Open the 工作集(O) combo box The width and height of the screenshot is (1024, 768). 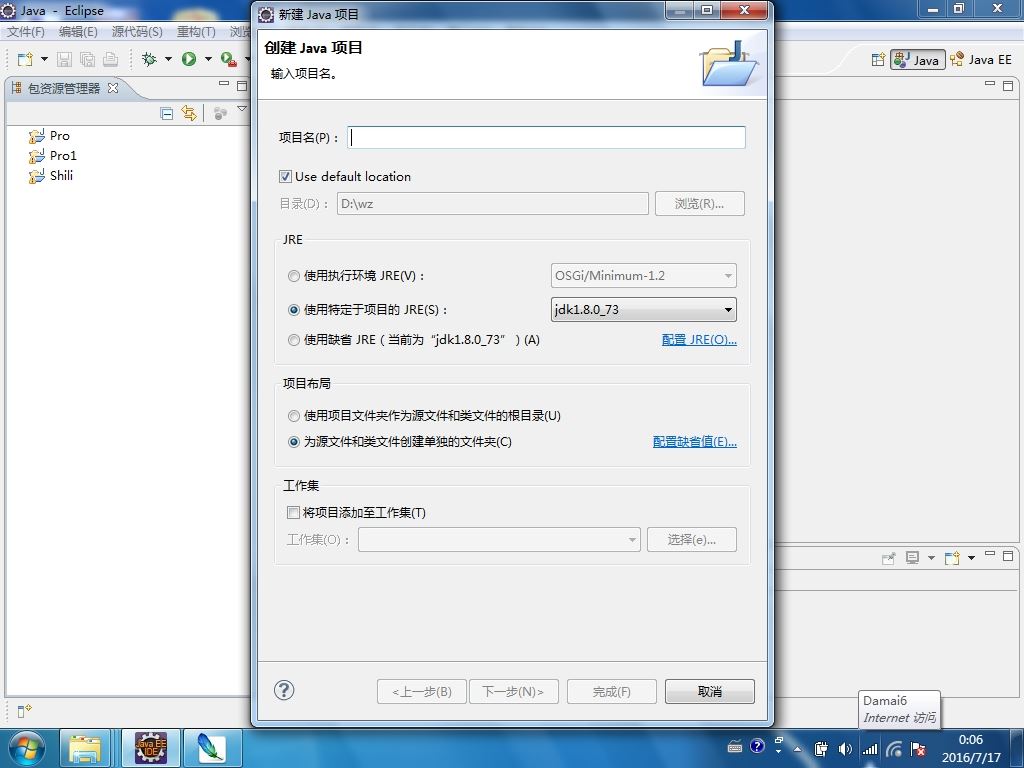coord(499,539)
